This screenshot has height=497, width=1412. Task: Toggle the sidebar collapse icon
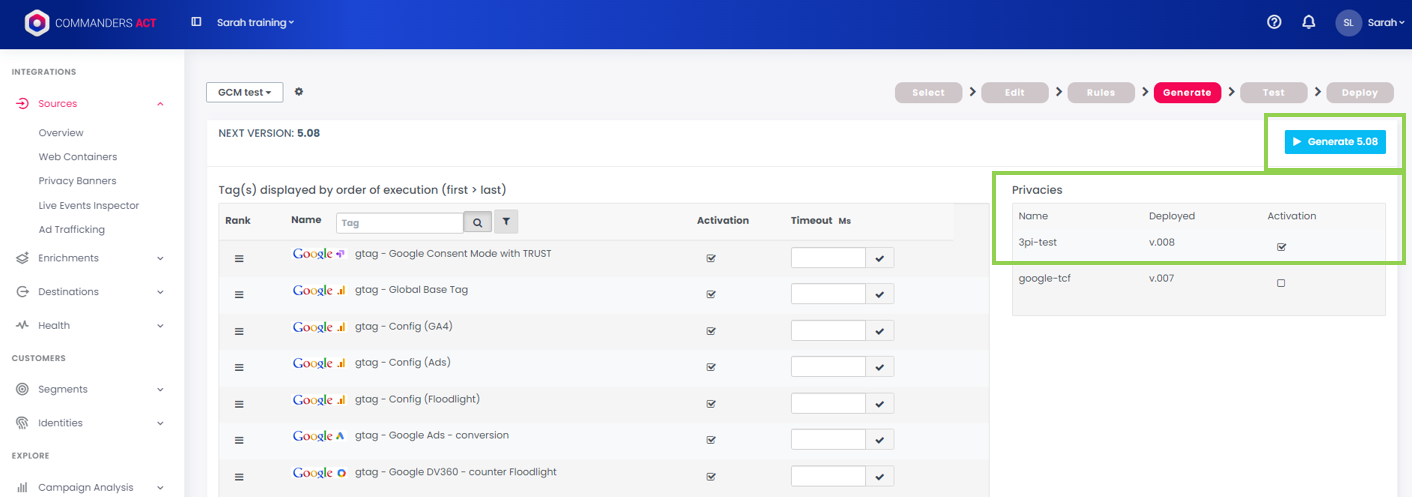tap(197, 22)
